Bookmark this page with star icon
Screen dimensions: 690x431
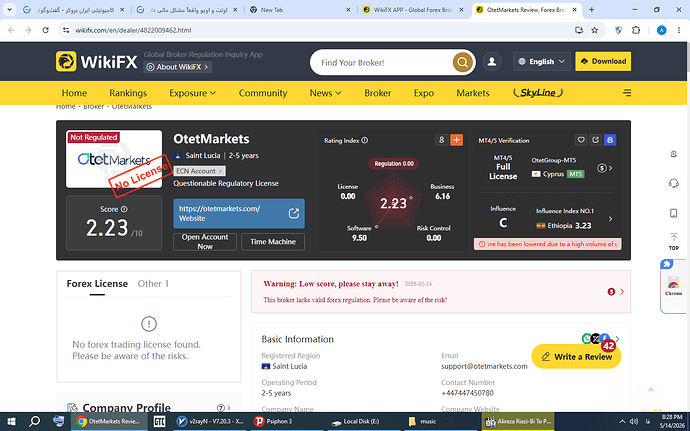tap(595, 30)
